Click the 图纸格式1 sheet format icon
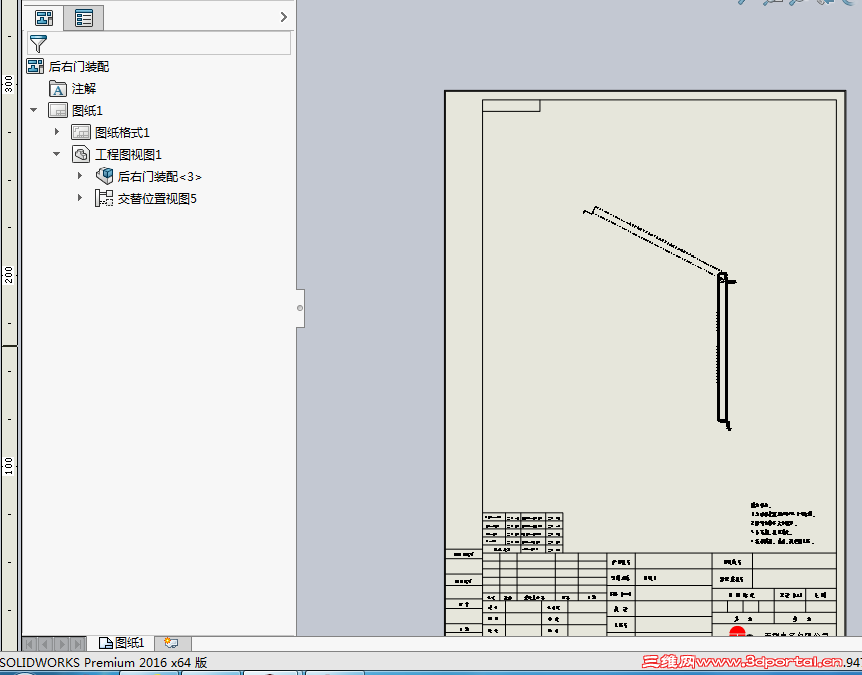This screenshot has height=675, width=862. tap(81, 132)
